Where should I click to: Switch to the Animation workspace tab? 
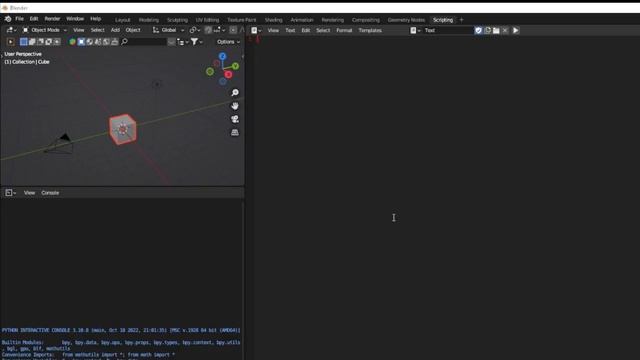302,20
